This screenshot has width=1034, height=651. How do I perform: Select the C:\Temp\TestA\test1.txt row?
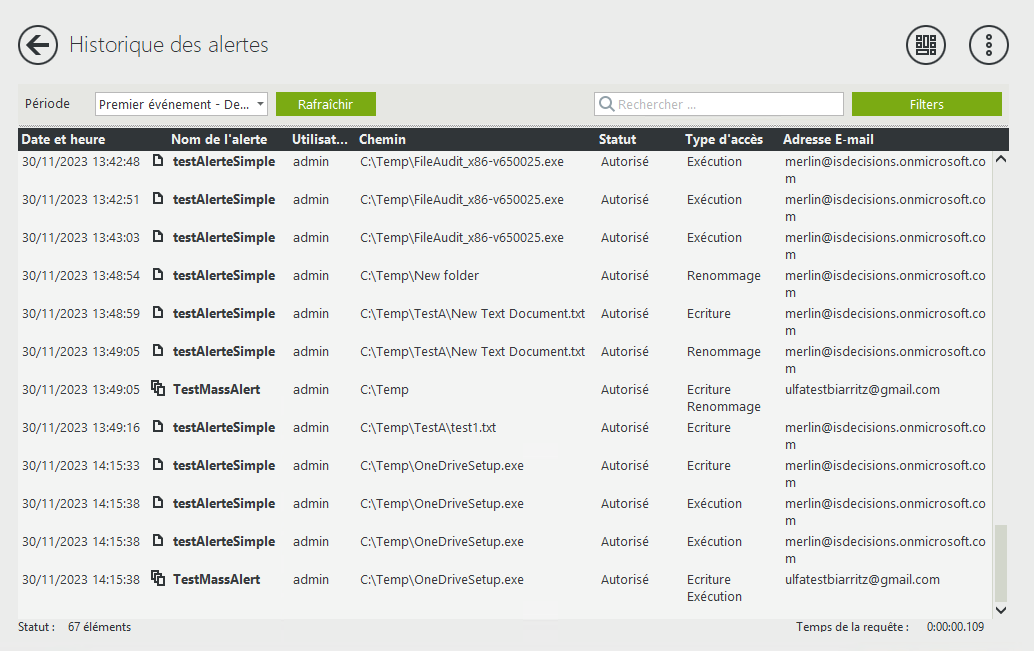[x=428, y=428]
